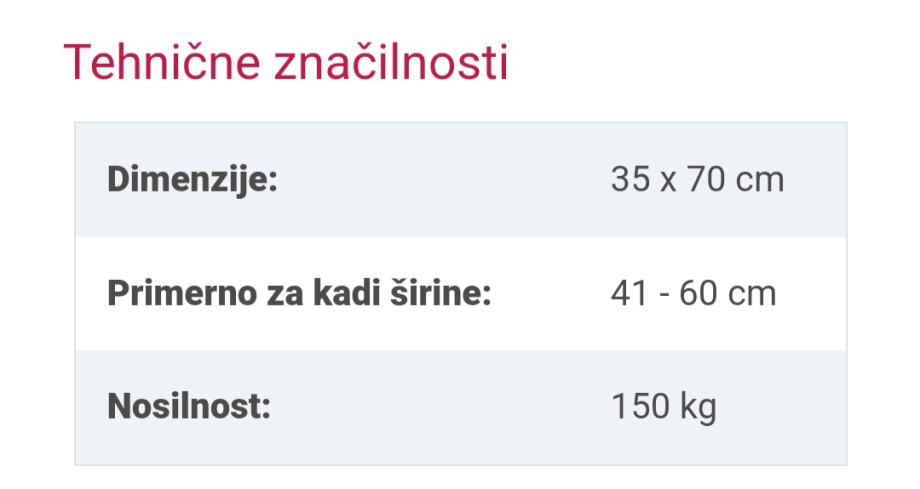Click the kg unit text
Viewport: 920px width, 489px height.
tap(699, 409)
